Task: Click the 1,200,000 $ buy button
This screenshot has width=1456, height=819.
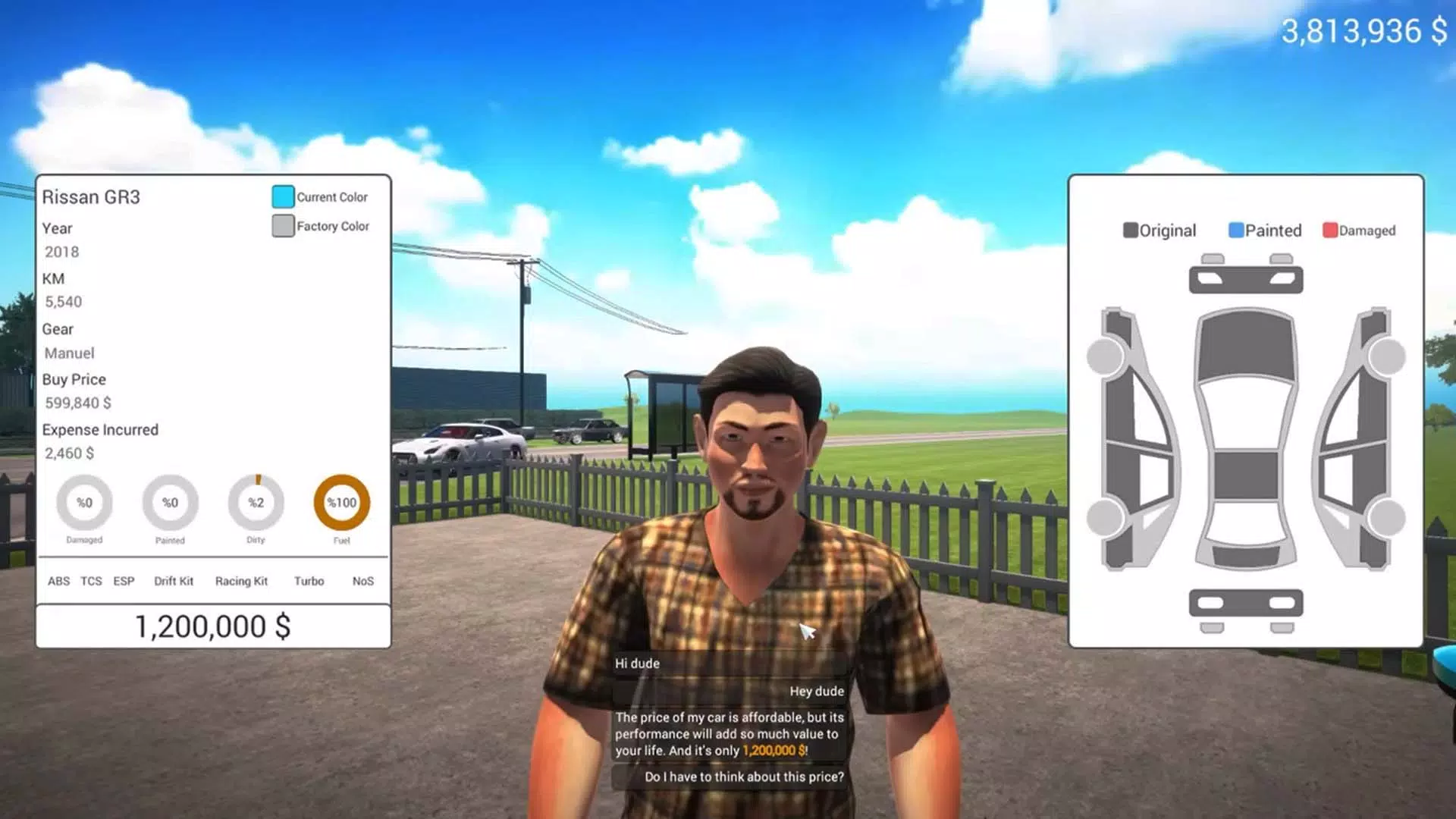Action: tap(213, 625)
